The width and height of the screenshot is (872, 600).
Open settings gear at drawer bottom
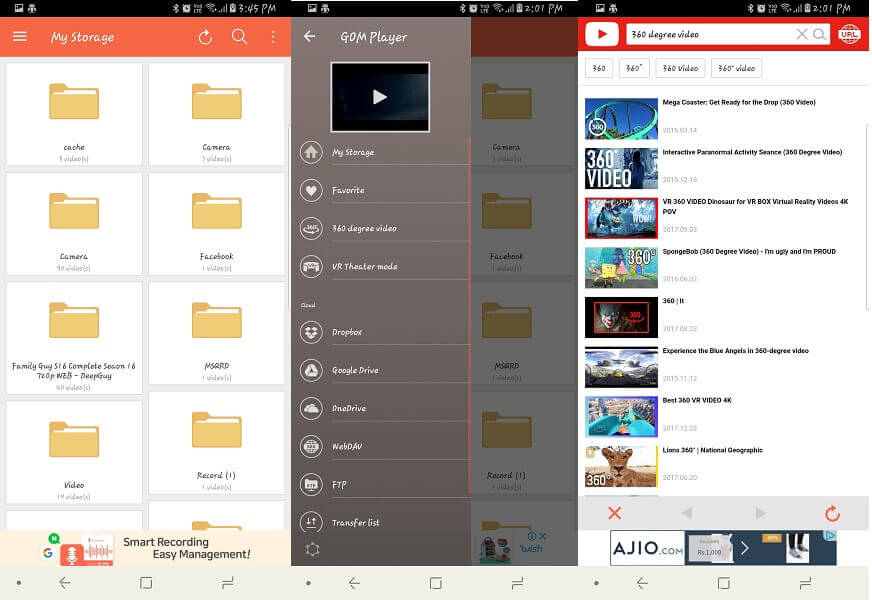(x=313, y=549)
